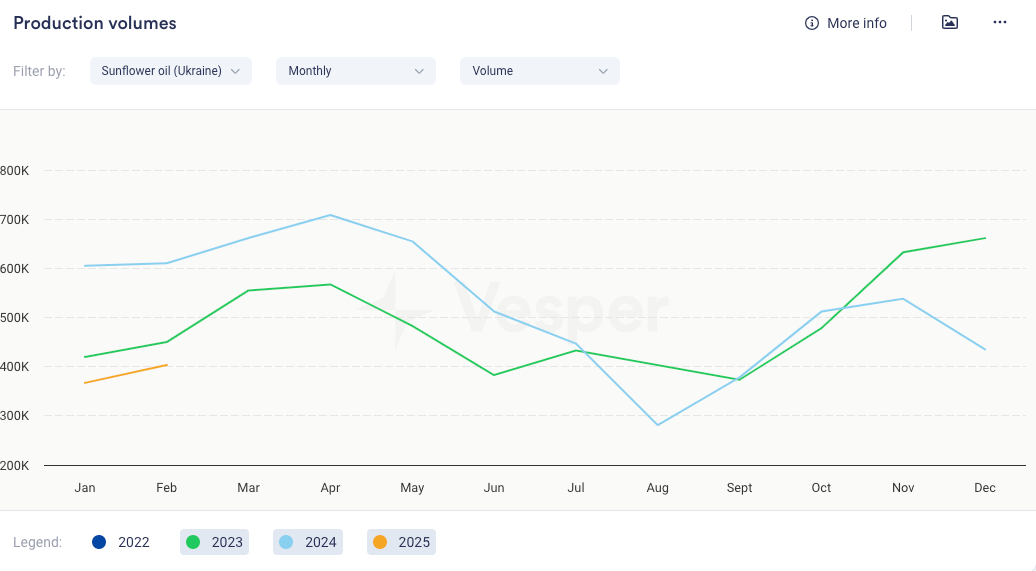Screen dimensions: 1036x571
Task: Click the 2023 line endpoint at December
Action: 985,238
